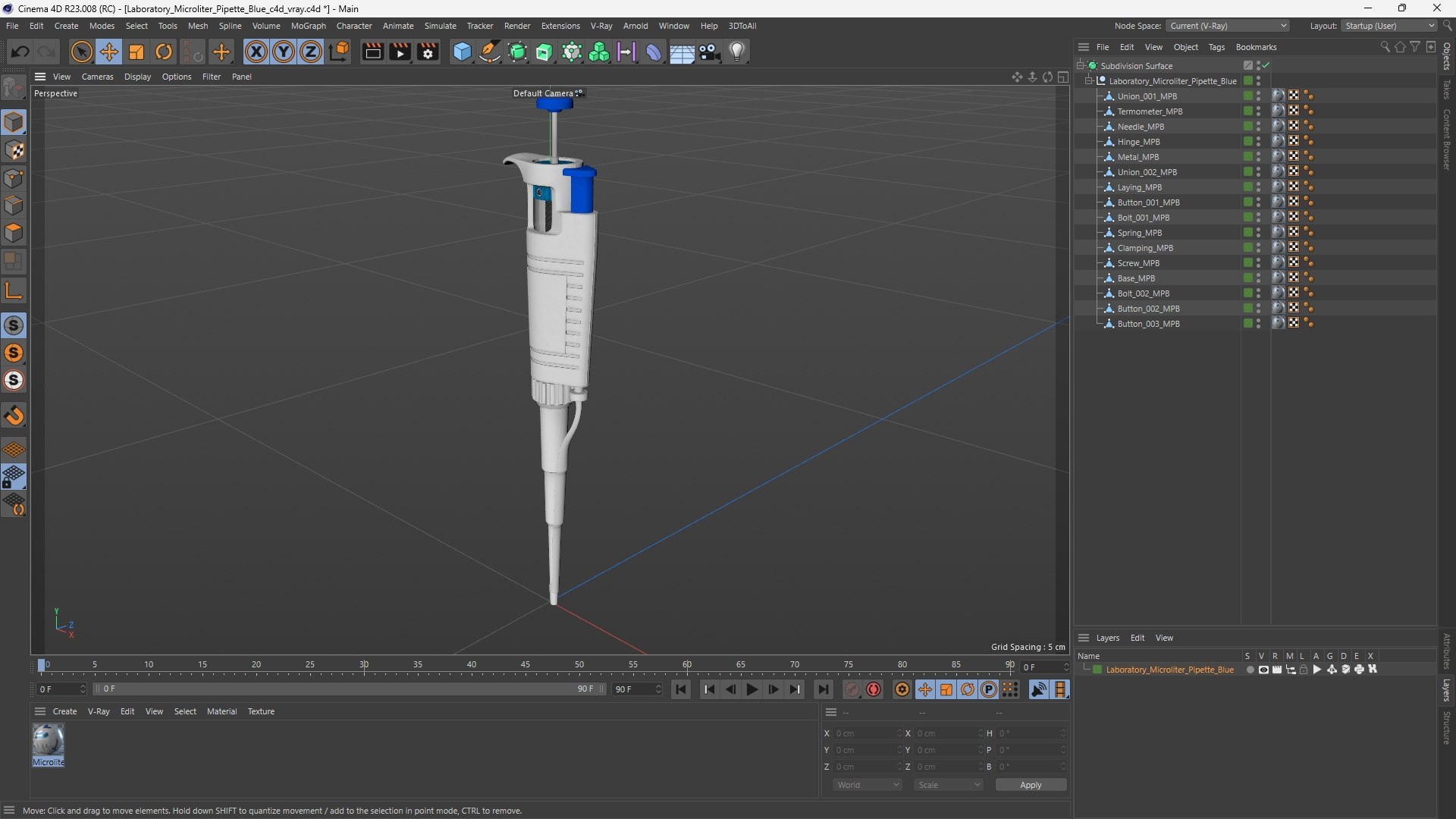The height and width of the screenshot is (819, 1456).
Task: Play the animation forward
Action: click(752, 689)
